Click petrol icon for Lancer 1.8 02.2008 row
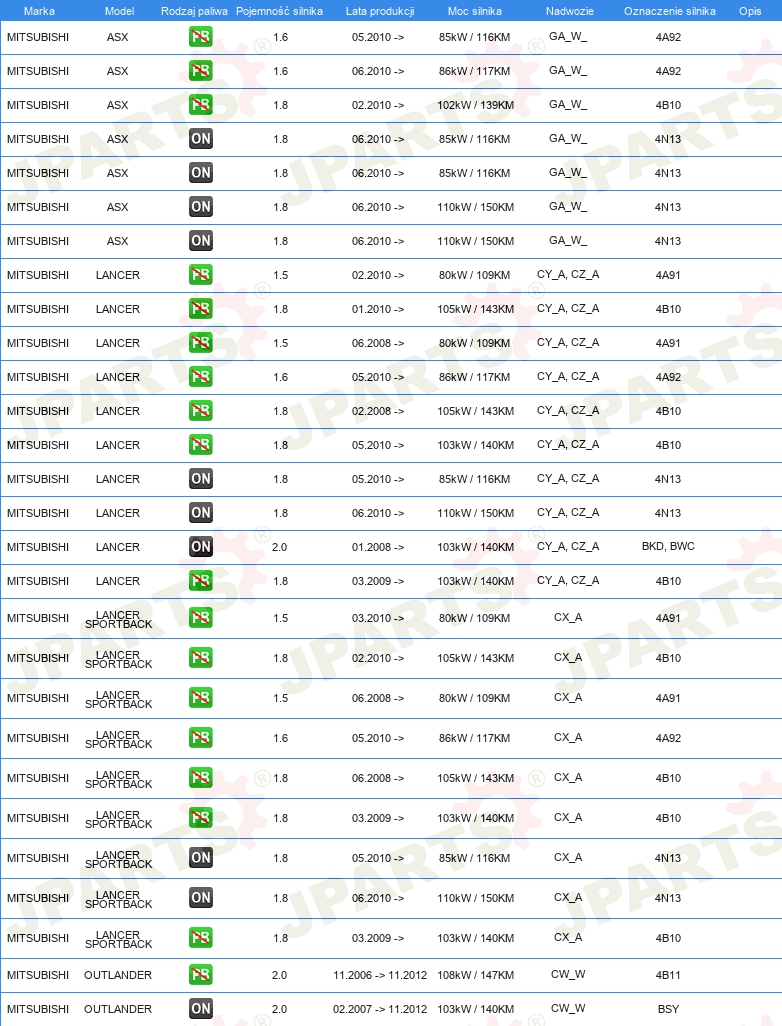Image resolution: width=782 pixels, height=1026 pixels. click(200, 411)
